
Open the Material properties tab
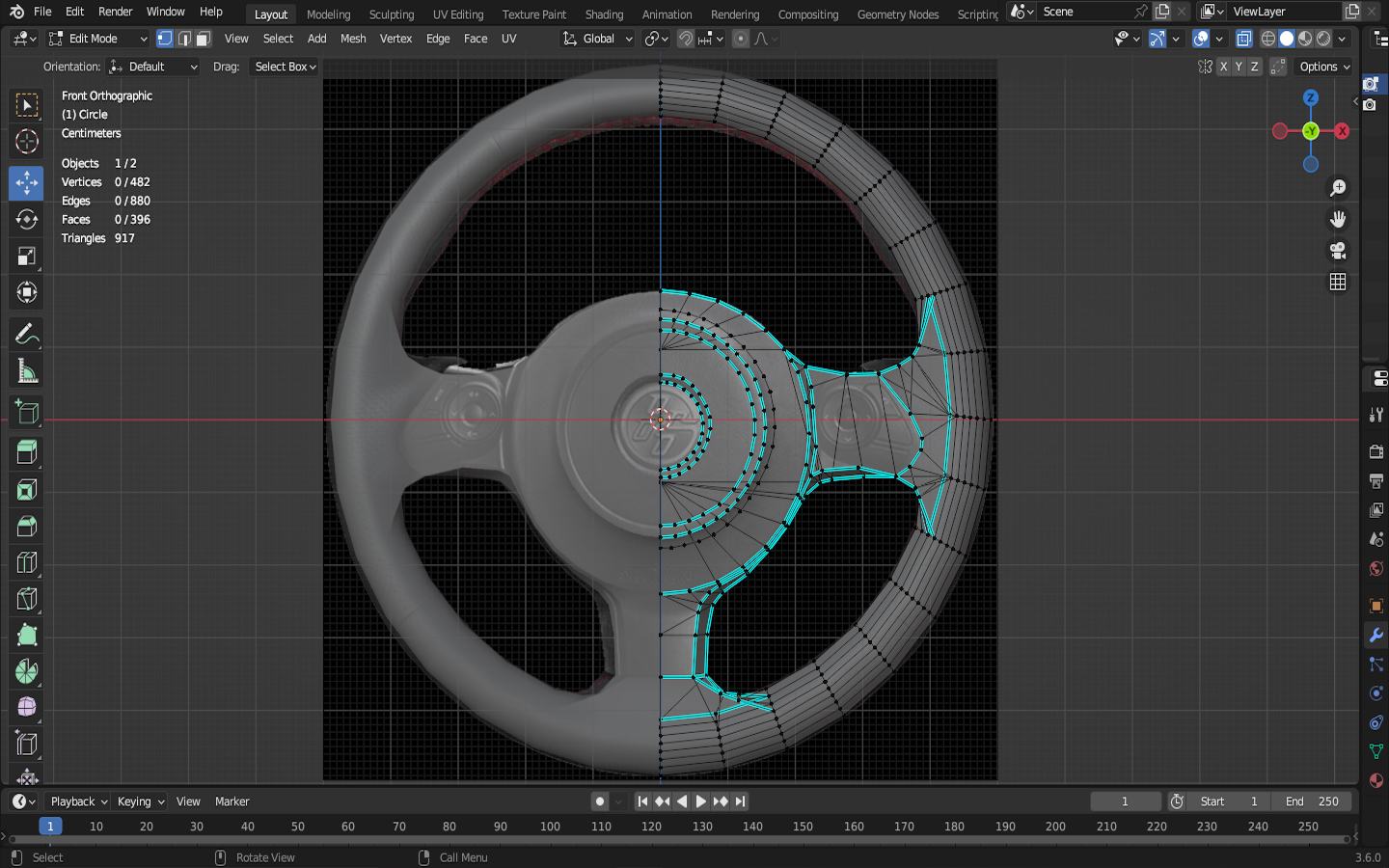pos(1376,780)
